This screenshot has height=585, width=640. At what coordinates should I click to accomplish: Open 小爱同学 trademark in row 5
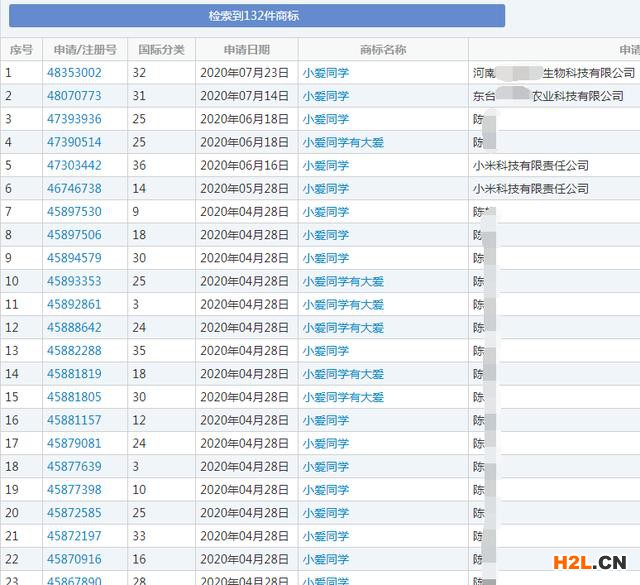coord(326,165)
